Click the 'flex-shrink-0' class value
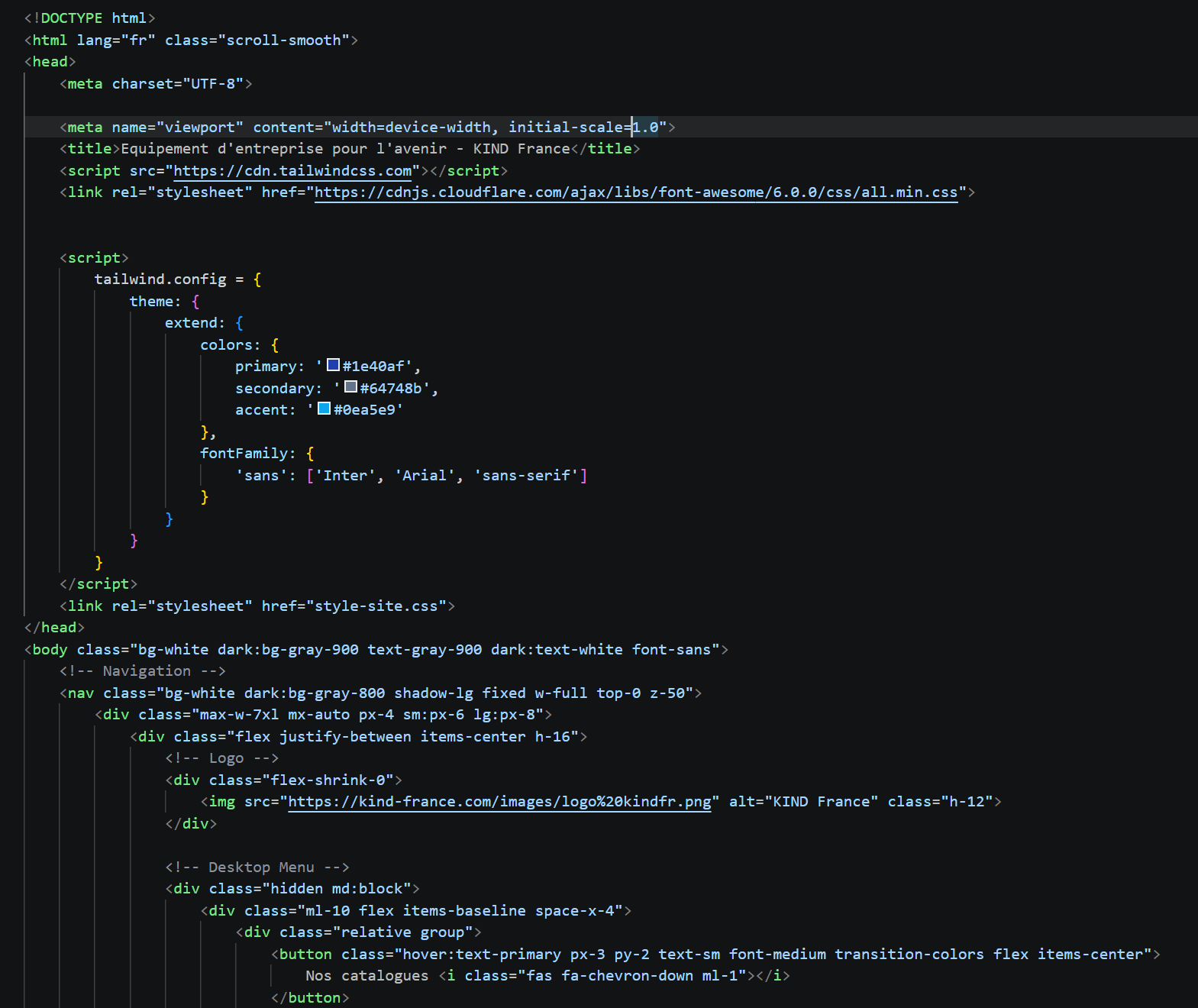The image size is (1198, 1008). (328, 780)
